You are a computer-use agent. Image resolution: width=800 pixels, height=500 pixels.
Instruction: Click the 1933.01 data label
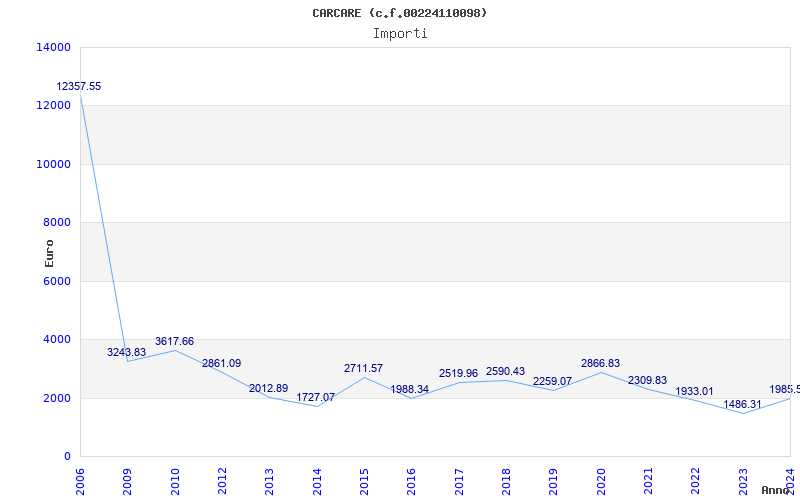click(x=694, y=391)
